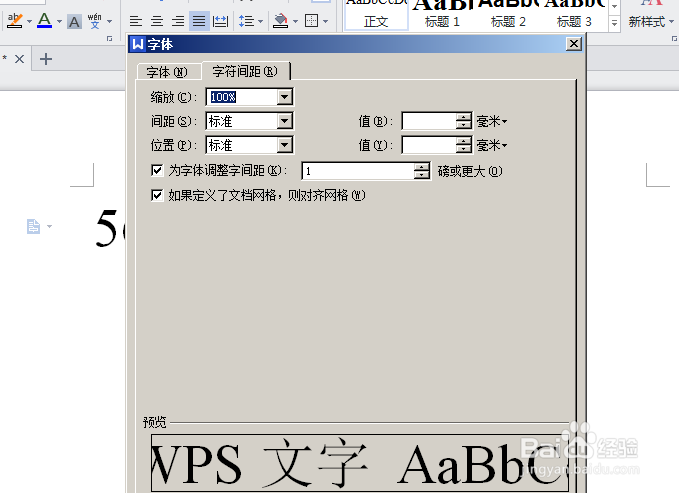This screenshot has width=679, height=493.
Task: Toggle 如果定义了文档网格 checkbox
Action: (157, 195)
